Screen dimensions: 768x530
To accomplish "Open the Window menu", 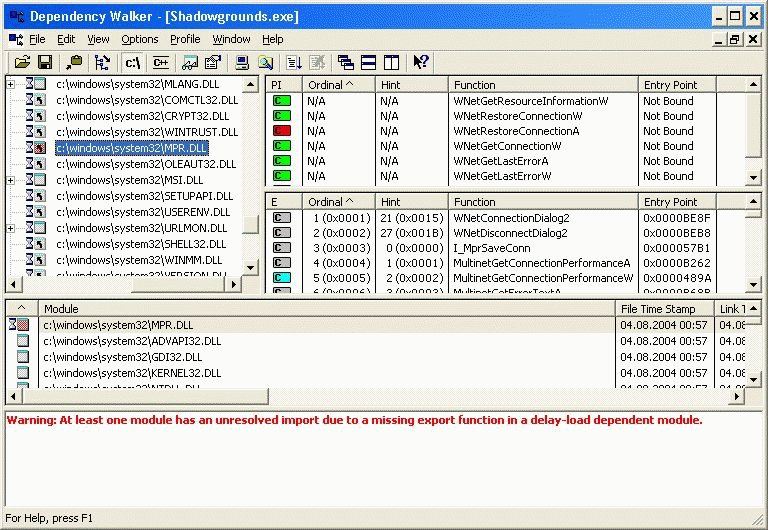I will click(x=231, y=39).
